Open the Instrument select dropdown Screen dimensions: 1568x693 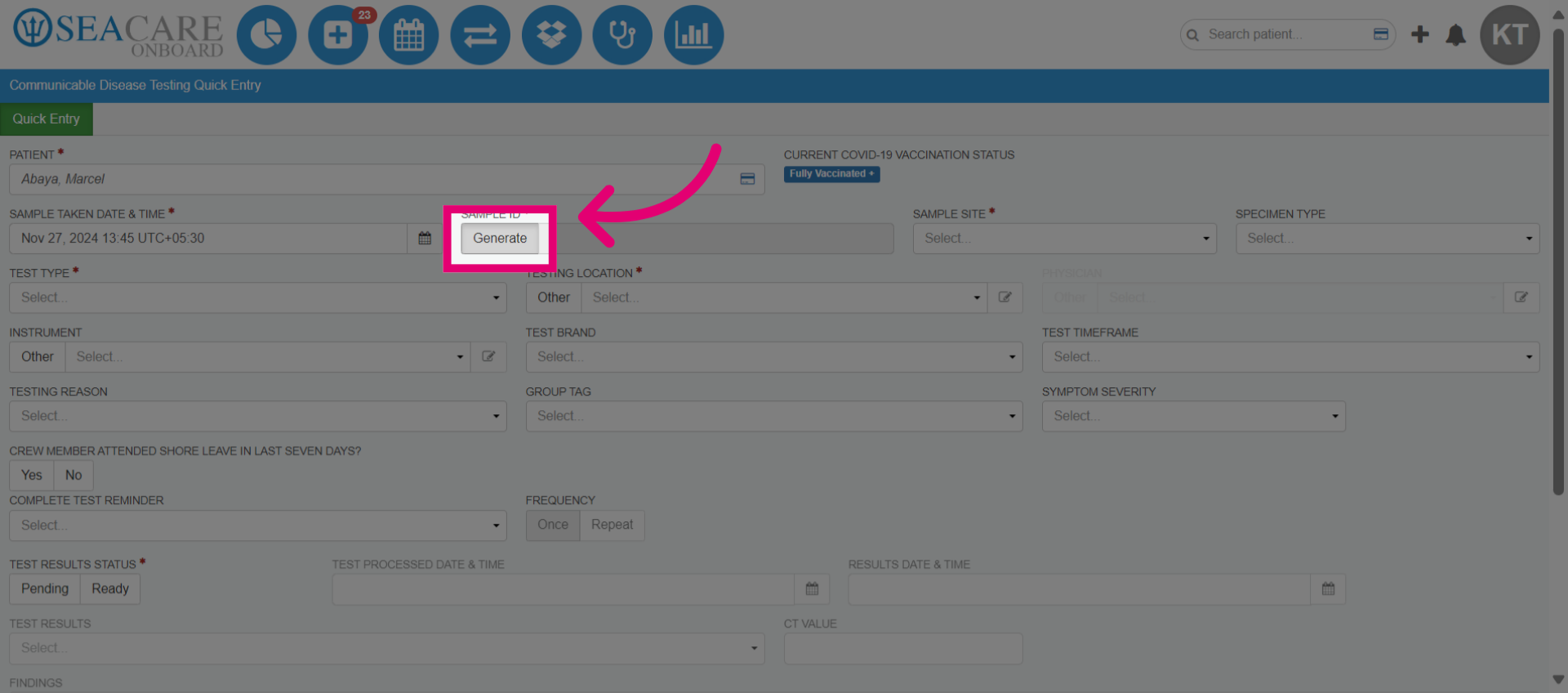[268, 357]
